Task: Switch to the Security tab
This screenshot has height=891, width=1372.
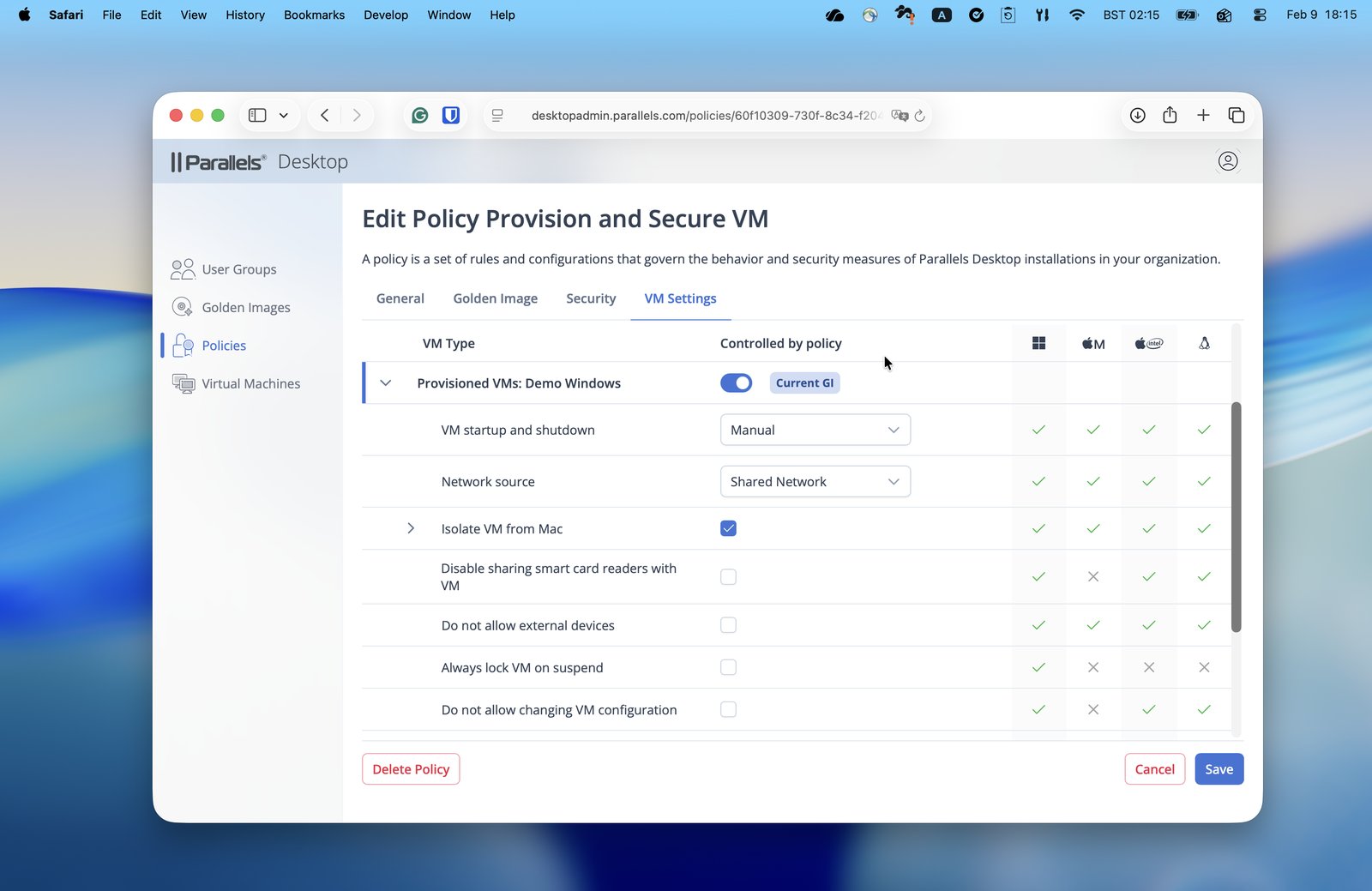Action: coord(591,298)
